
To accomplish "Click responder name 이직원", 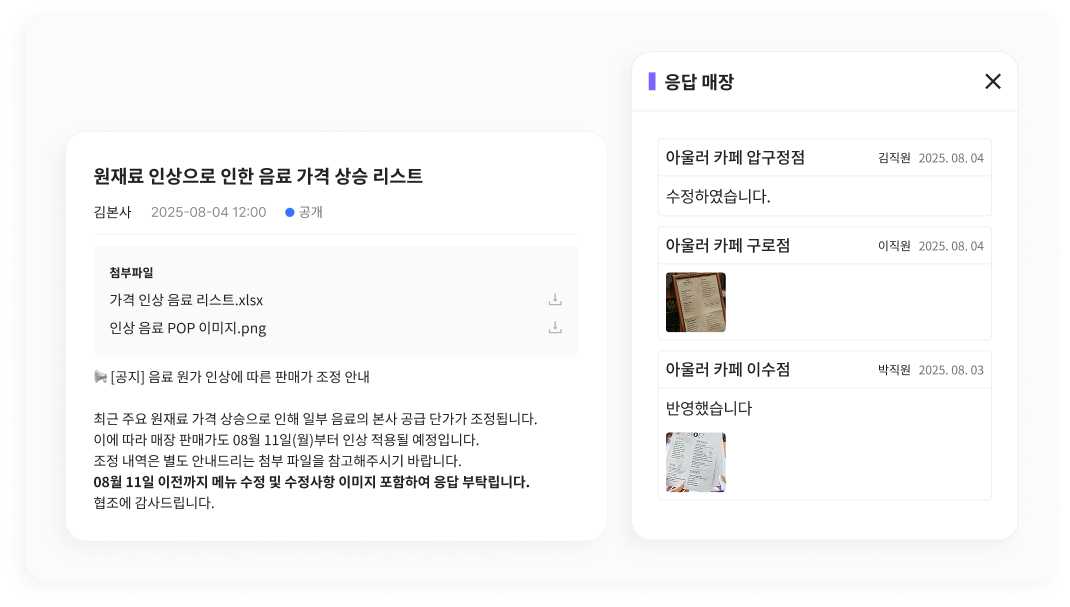I will pos(894,246).
